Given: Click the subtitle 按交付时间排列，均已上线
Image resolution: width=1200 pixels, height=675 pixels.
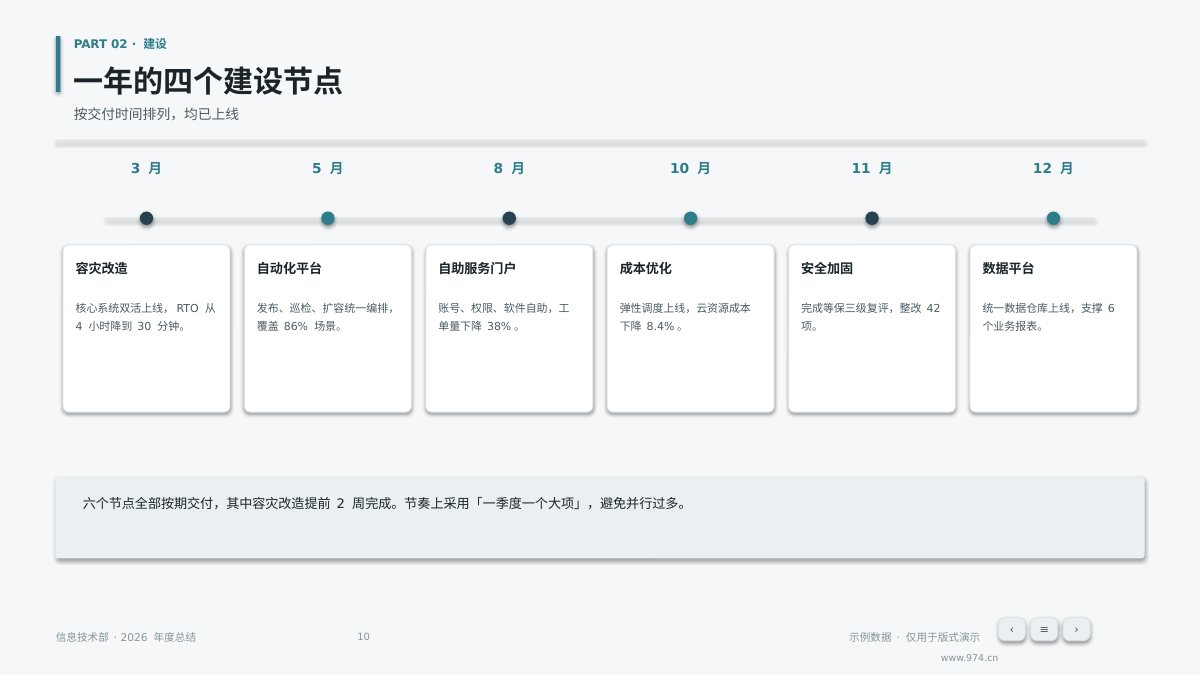Looking at the screenshot, I should tap(156, 114).
